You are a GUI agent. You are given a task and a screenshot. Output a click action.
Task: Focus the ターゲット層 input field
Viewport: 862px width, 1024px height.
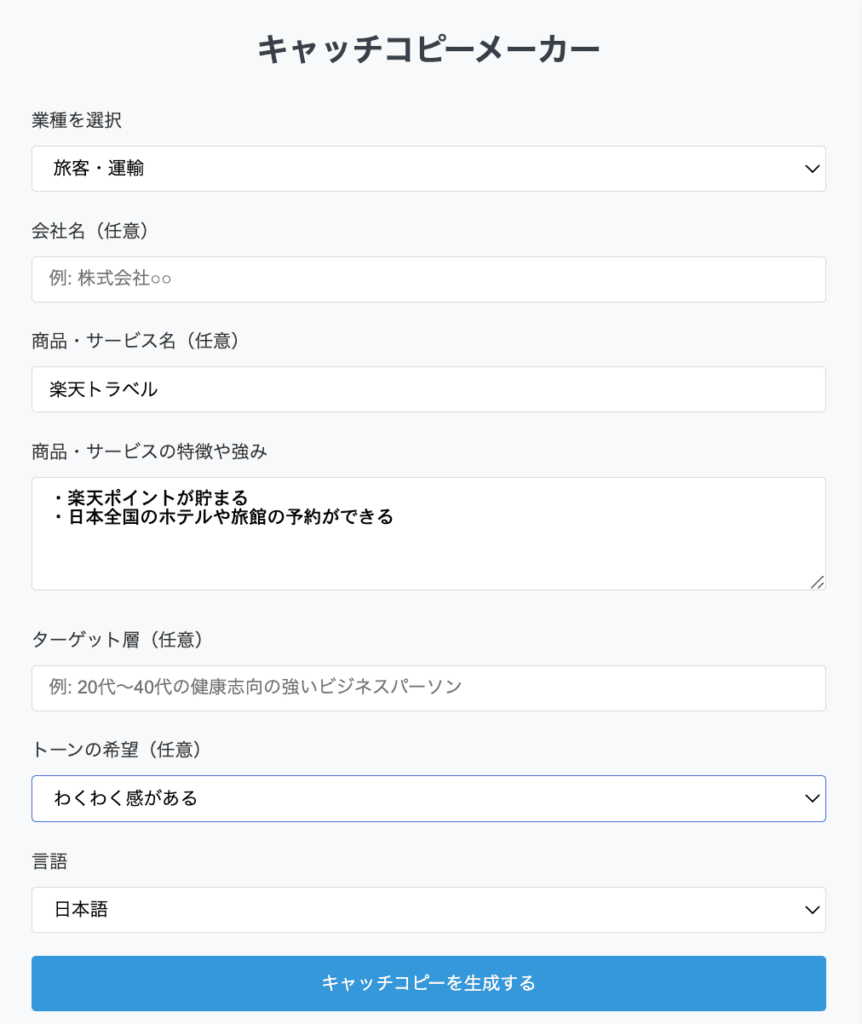pos(428,688)
